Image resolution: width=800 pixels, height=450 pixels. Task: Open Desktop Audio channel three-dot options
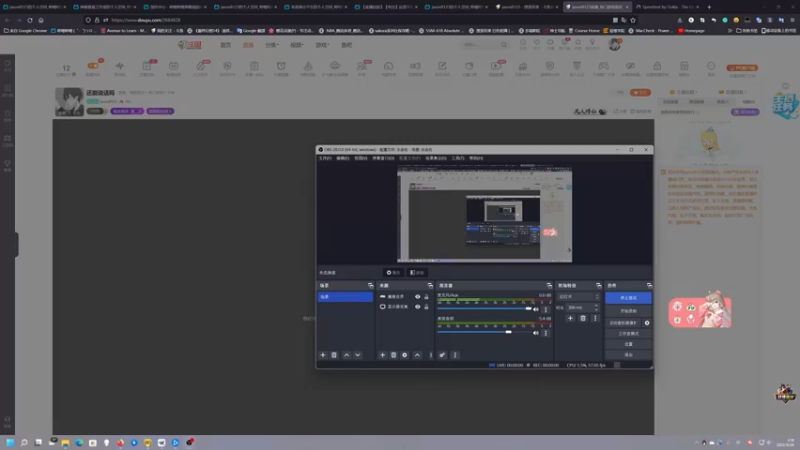coord(545,333)
